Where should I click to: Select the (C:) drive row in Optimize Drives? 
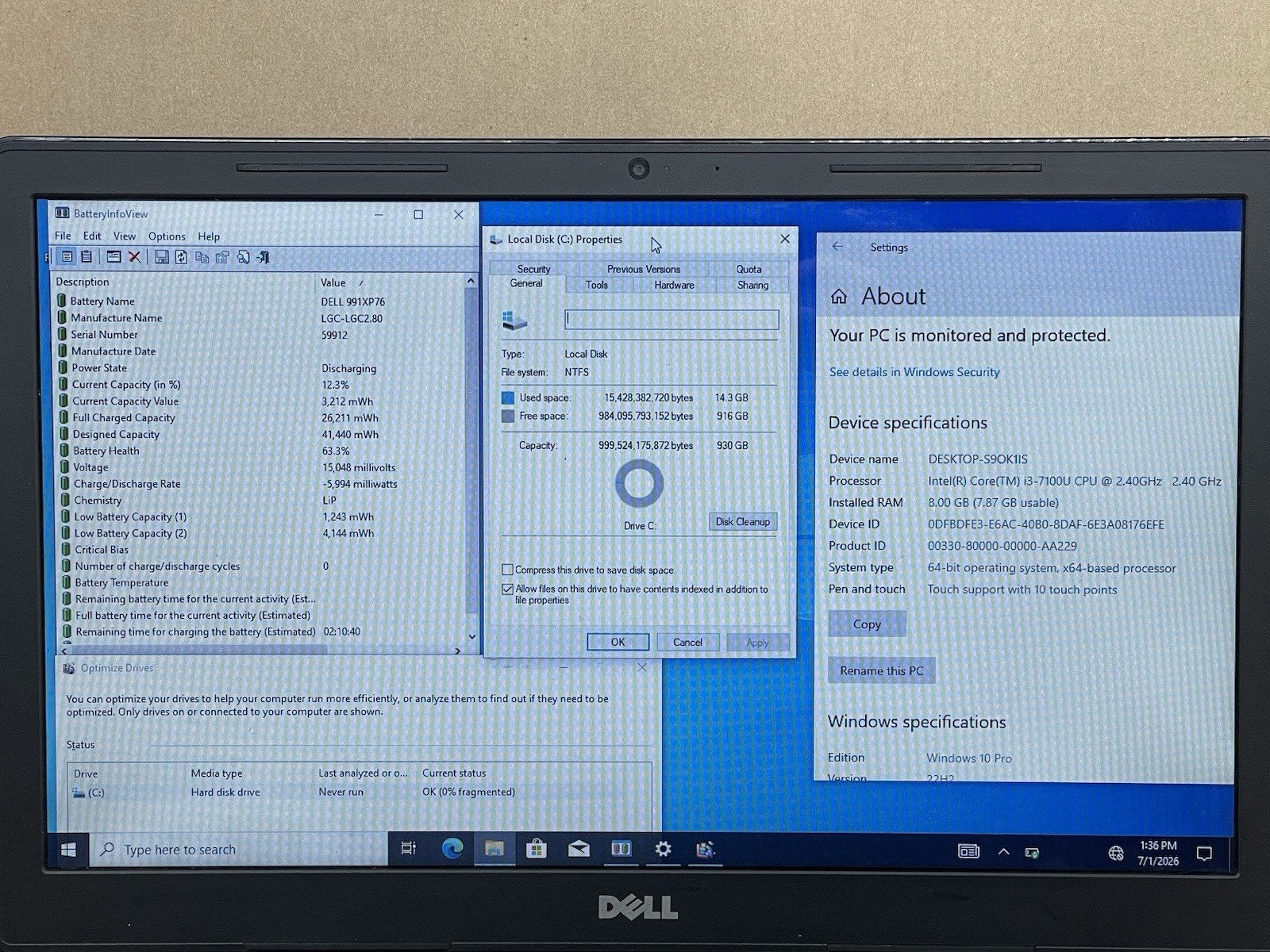(x=359, y=792)
